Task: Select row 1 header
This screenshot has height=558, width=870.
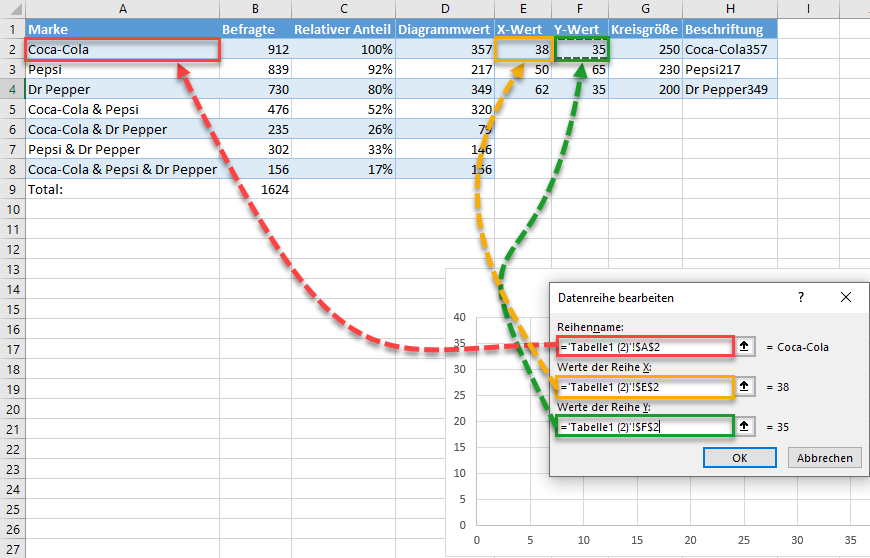Action: click(12, 29)
